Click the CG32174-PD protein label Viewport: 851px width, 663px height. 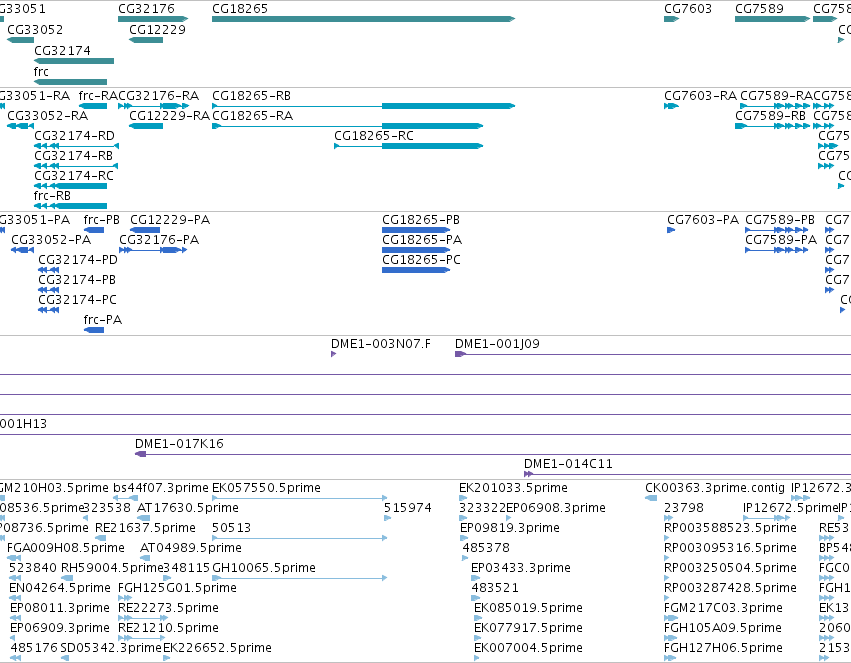[78, 260]
